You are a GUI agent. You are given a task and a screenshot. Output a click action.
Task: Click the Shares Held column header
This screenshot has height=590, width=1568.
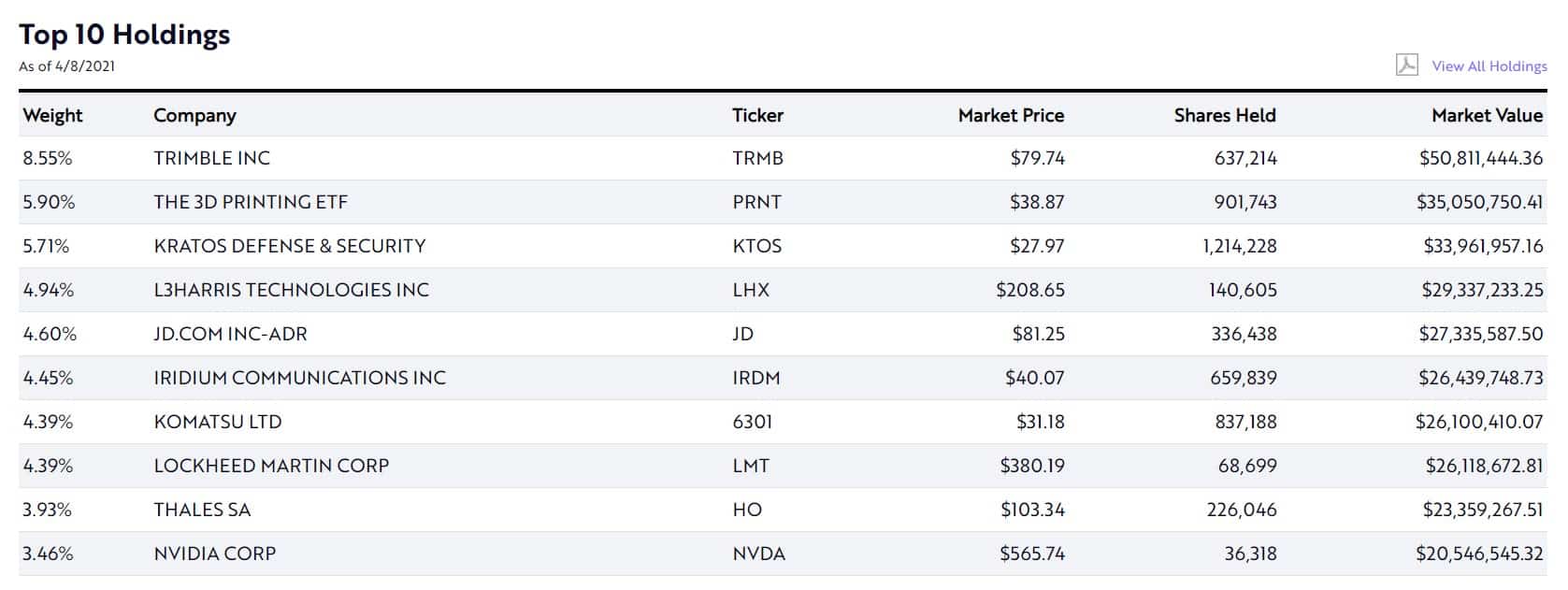1225,115
